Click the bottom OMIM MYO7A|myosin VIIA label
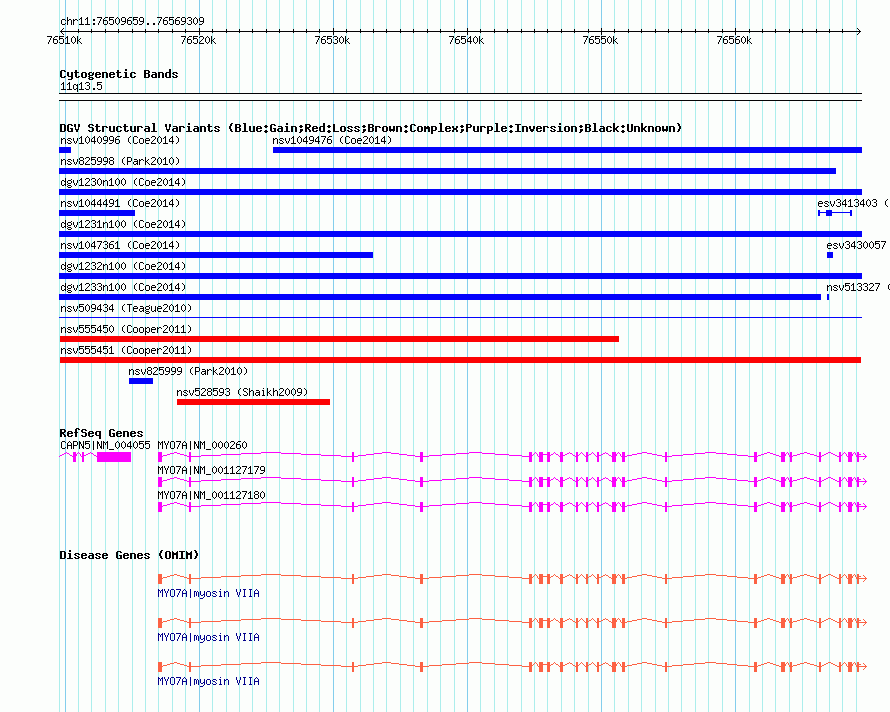This screenshot has height=712, width=890. point(208,681)
